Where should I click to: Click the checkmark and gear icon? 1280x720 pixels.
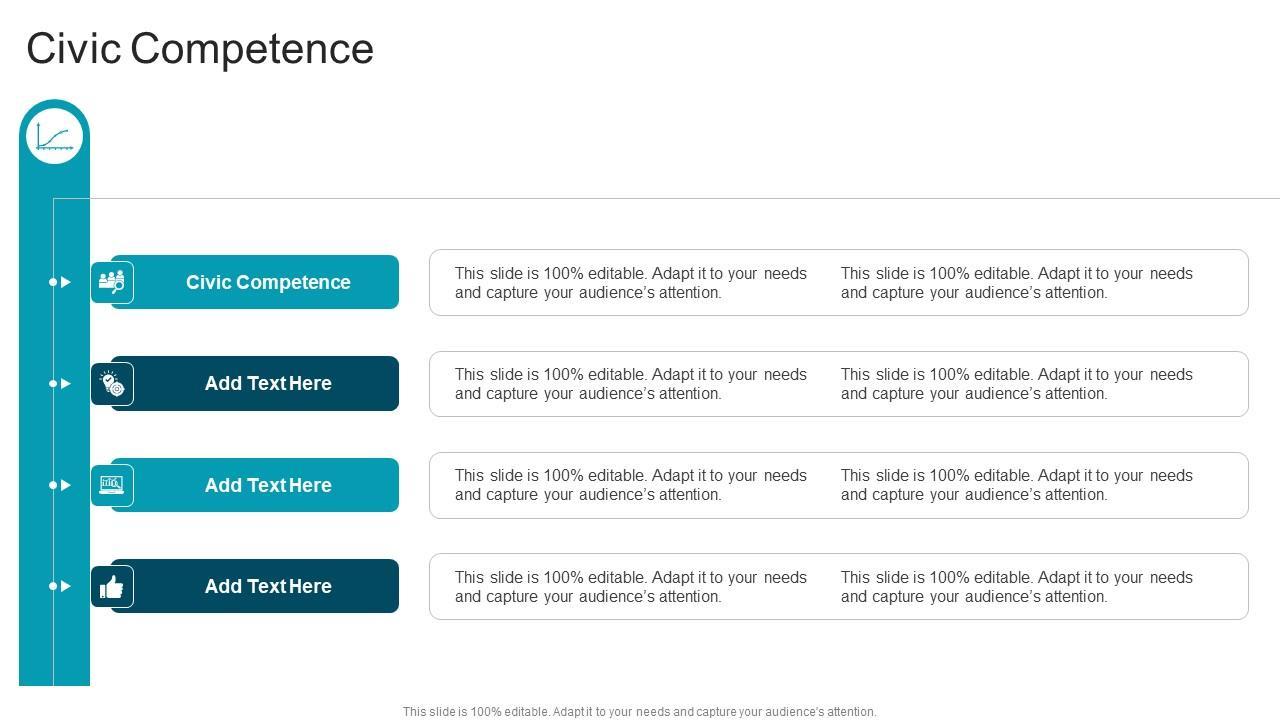pyautogui.click(x=112, y=383)
